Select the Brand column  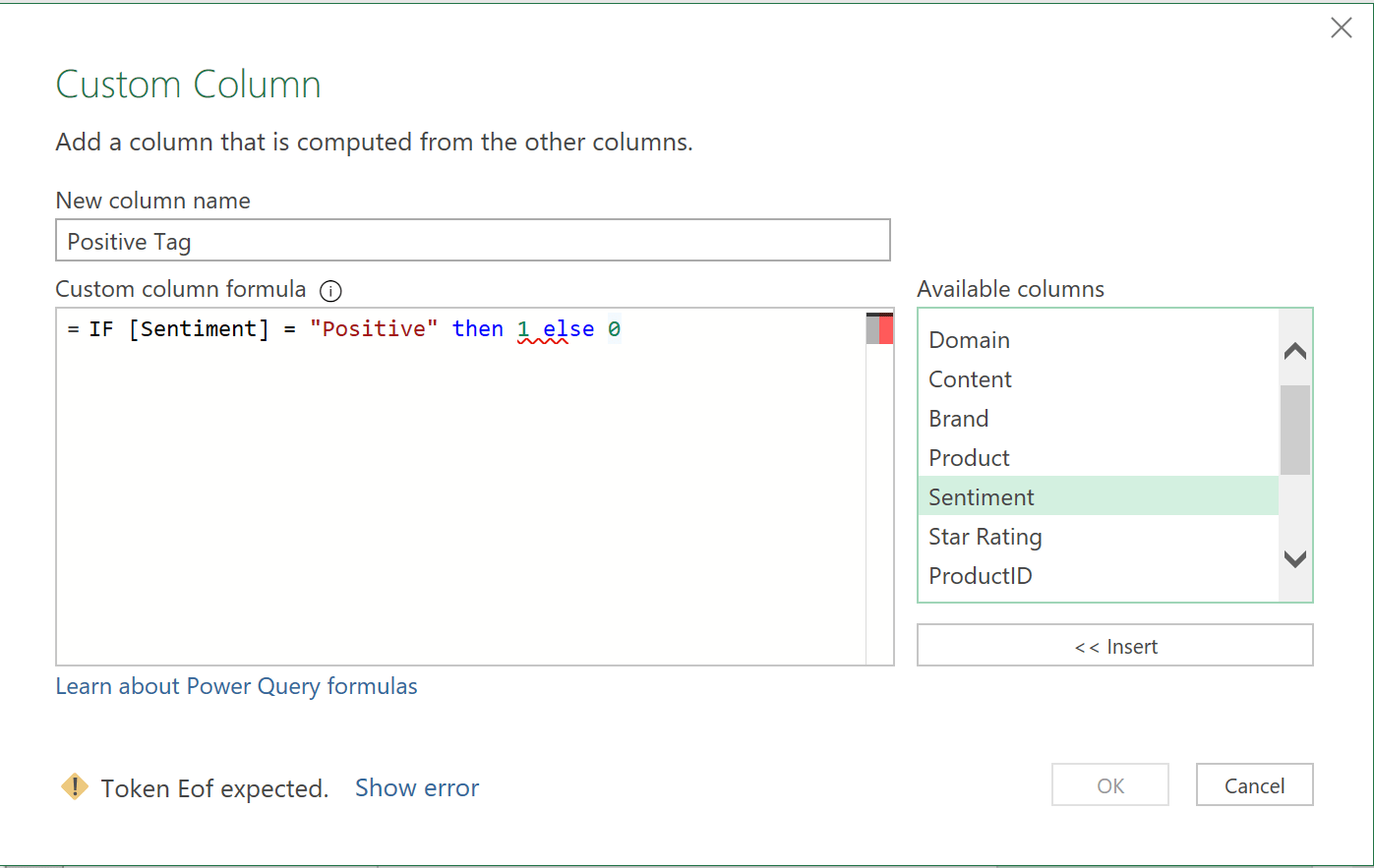coord(958,419)
